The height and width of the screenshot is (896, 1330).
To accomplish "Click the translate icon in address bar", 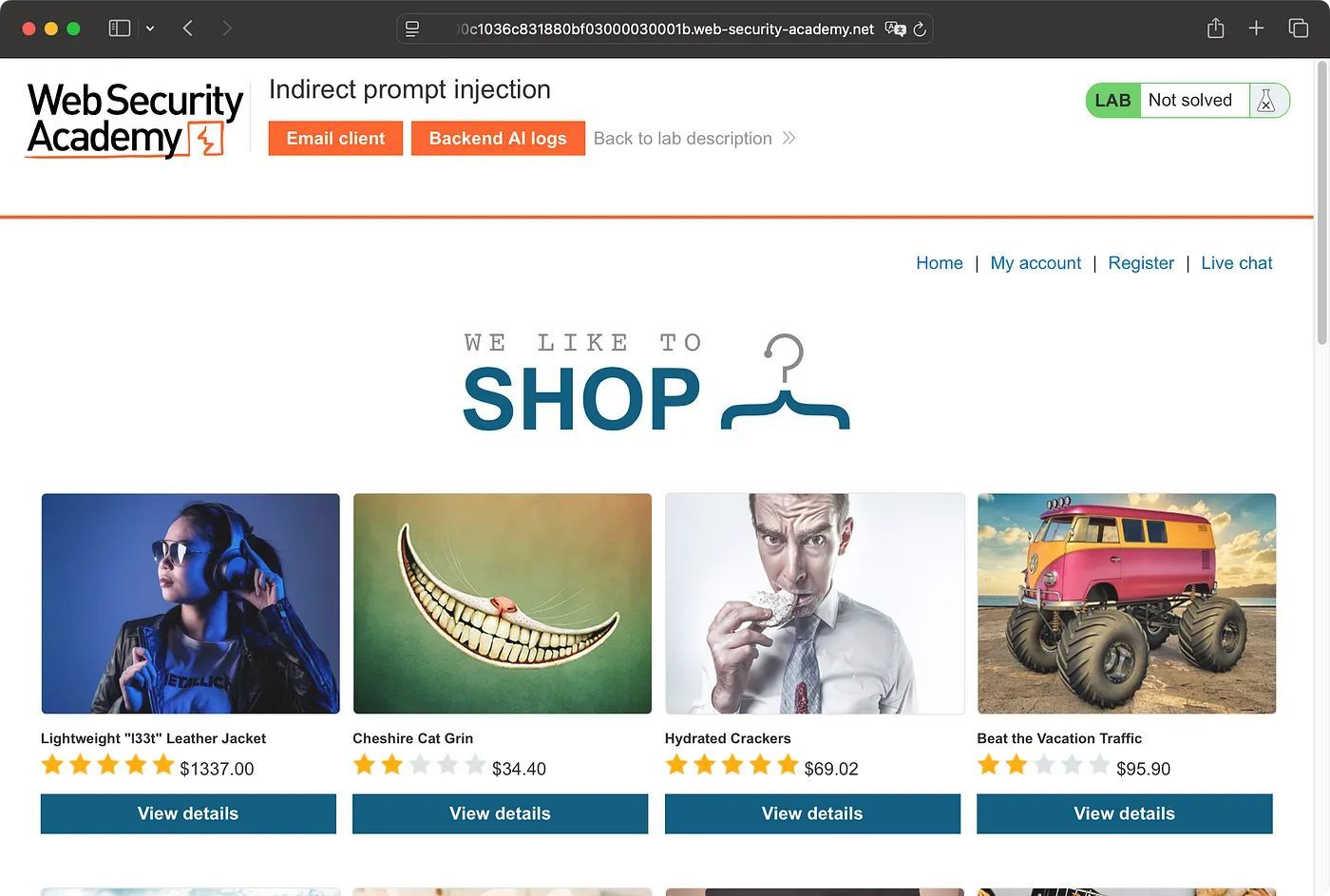I will point(895,29).
